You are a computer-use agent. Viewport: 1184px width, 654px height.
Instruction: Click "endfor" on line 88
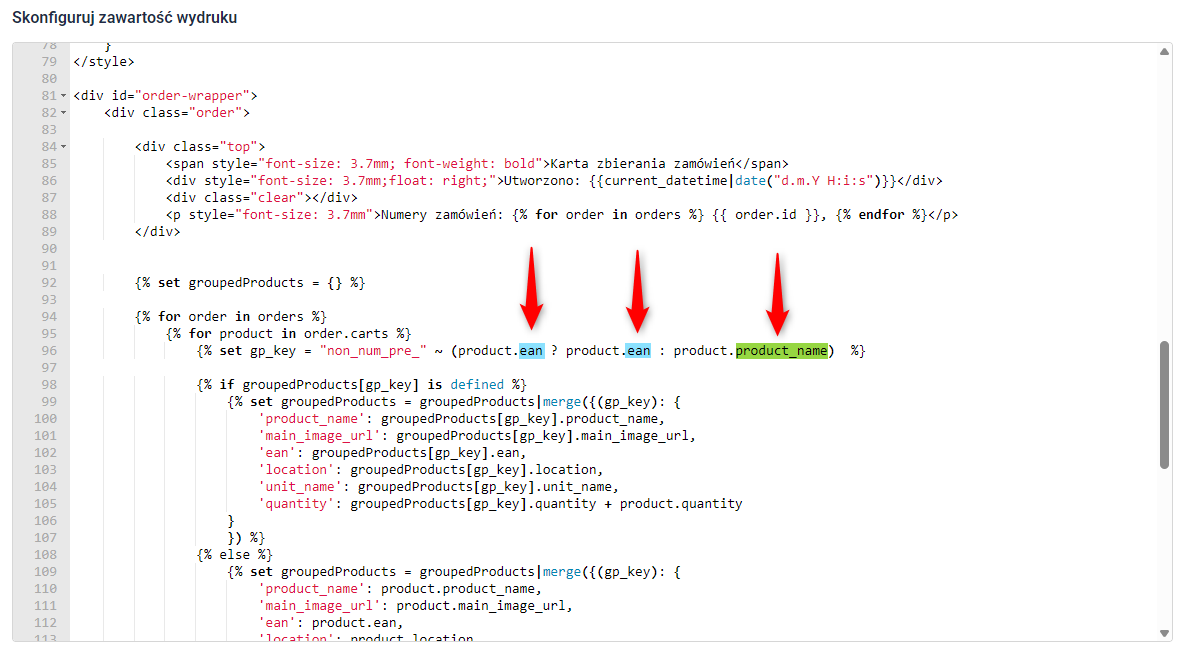[881, 214]
